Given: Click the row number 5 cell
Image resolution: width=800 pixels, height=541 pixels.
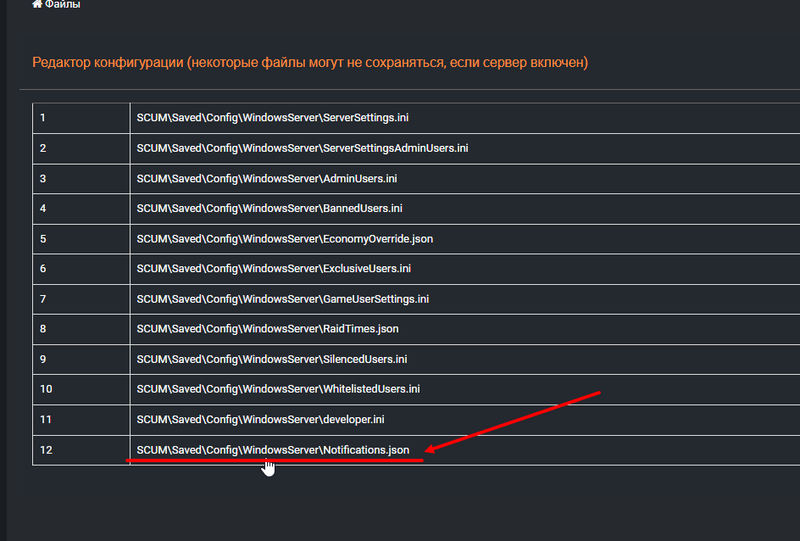Looking at the screenshot, I should [x=80, y=239].
